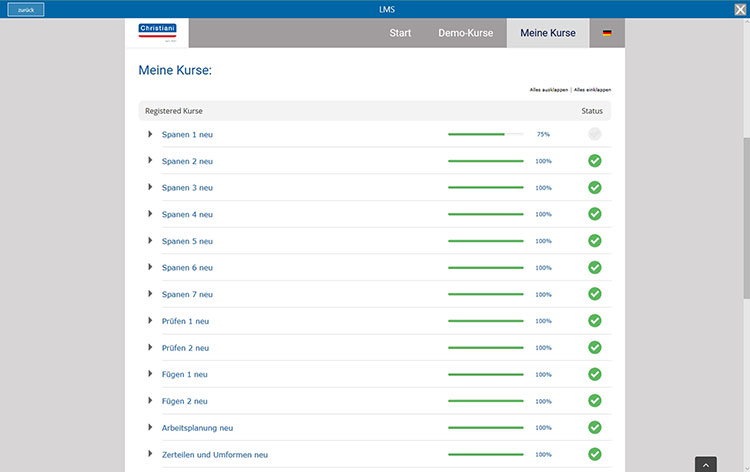Click the Prüfen 1 neu progress bar
The image size is (750, 472).
point(485,321)
